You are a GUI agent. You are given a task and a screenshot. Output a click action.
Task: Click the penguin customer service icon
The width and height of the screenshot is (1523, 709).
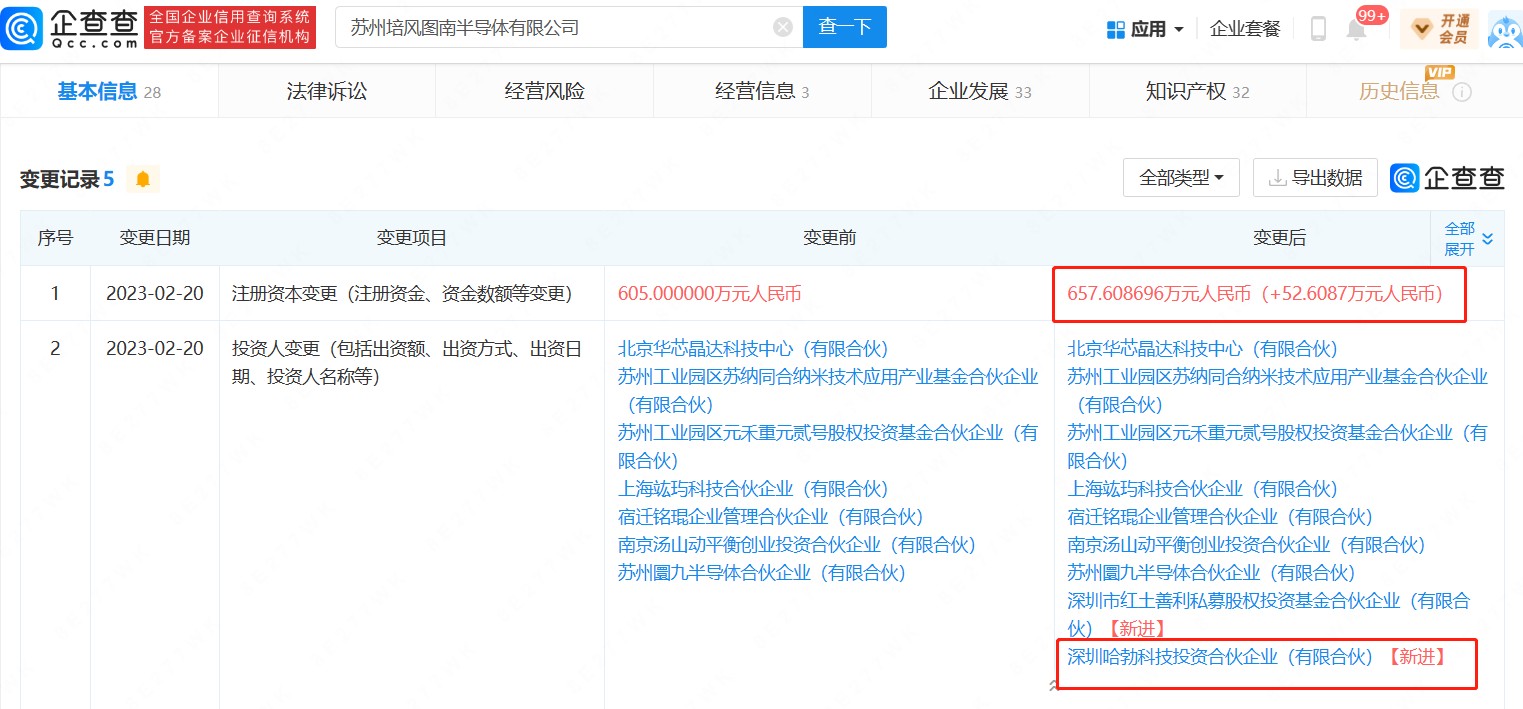(1502, 29)
